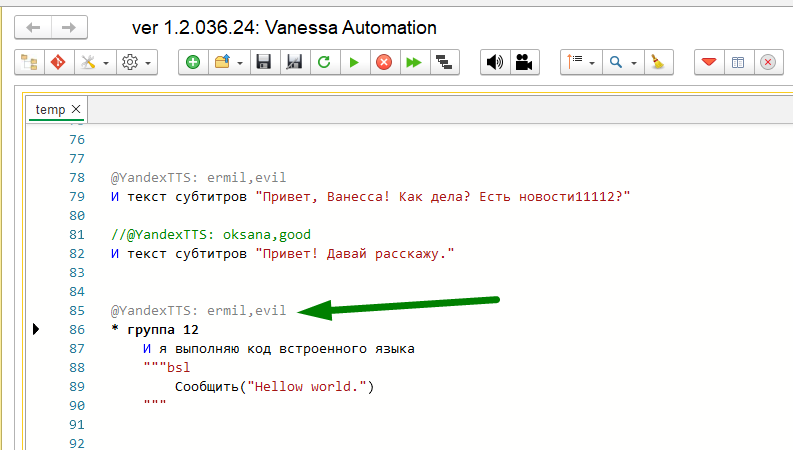Viewport: 793px width, 450px height.
Task: Expand the open-folder dropdown arrow
Action: tap(240, 64)
